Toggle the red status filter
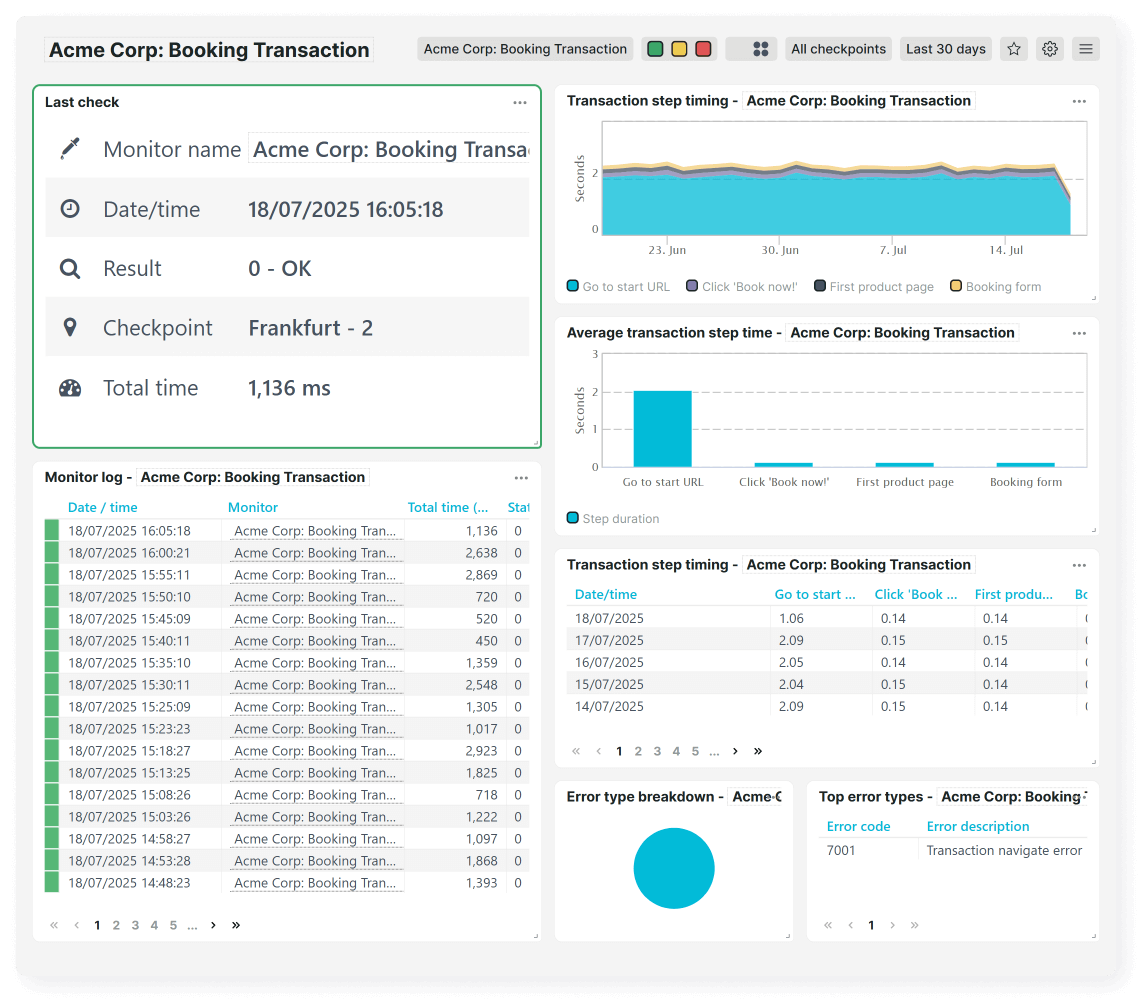The height and width of the screenshot is (1008, 1148). tap(703, 49)
